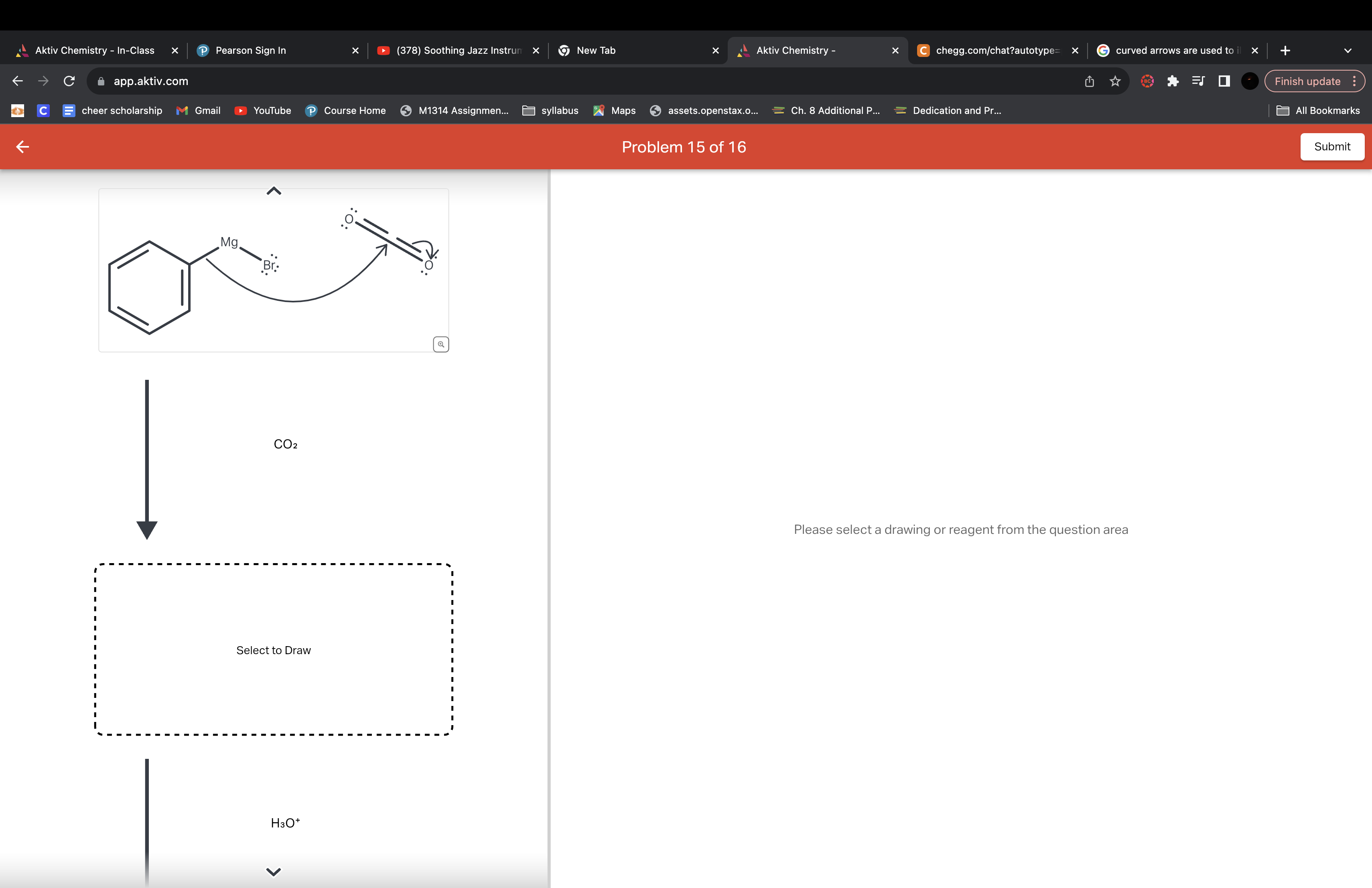Expand the question area with the down chevron
Viewport: 1372px width, 888px height.
[273, 872]
